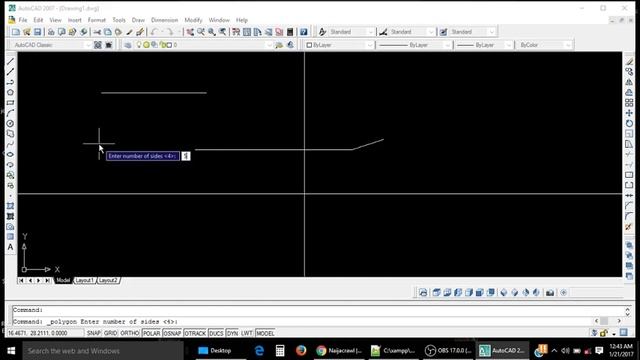This screenshot has height=360, width=640.
Task: Open the Text Style Standard dropdown
Action: (371, 32)
